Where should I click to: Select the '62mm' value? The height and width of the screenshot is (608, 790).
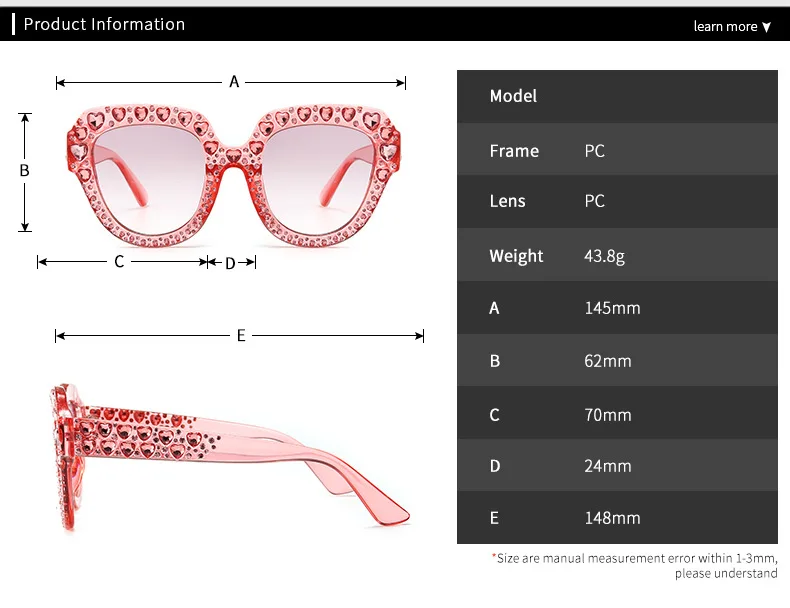[x=608, y=361]
